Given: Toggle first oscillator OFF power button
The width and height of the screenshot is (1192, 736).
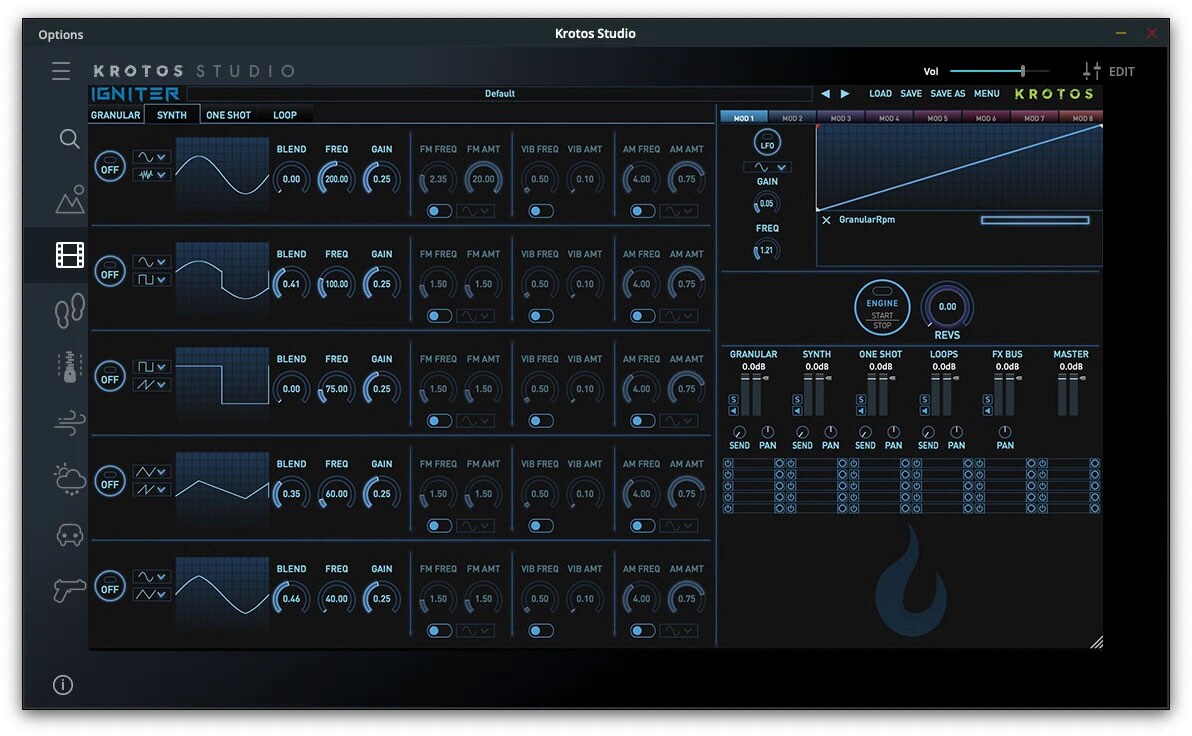Looking at the screenshot, I should (x=110, y=168).
